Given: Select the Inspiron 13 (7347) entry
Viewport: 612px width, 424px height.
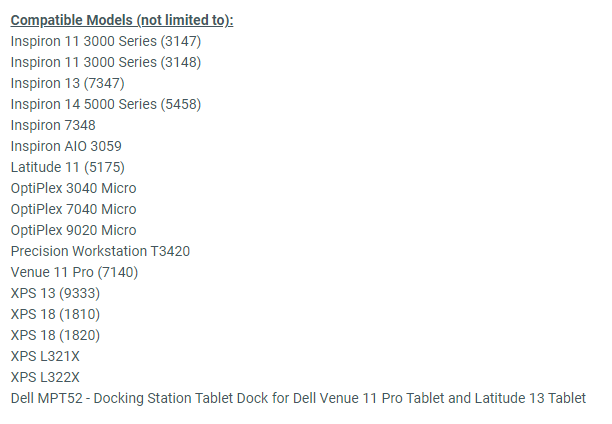Looking at the screenshot, I should pos(68,84).
